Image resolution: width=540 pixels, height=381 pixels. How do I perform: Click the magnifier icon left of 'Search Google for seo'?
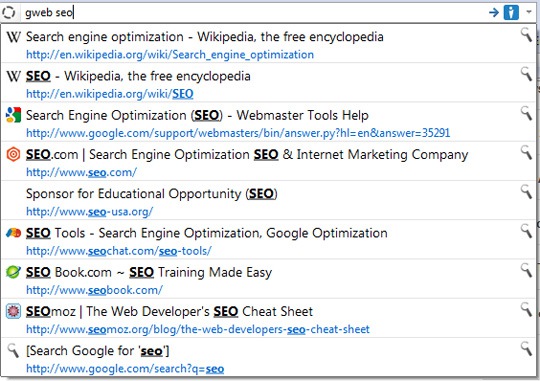[x=13, y=350]
